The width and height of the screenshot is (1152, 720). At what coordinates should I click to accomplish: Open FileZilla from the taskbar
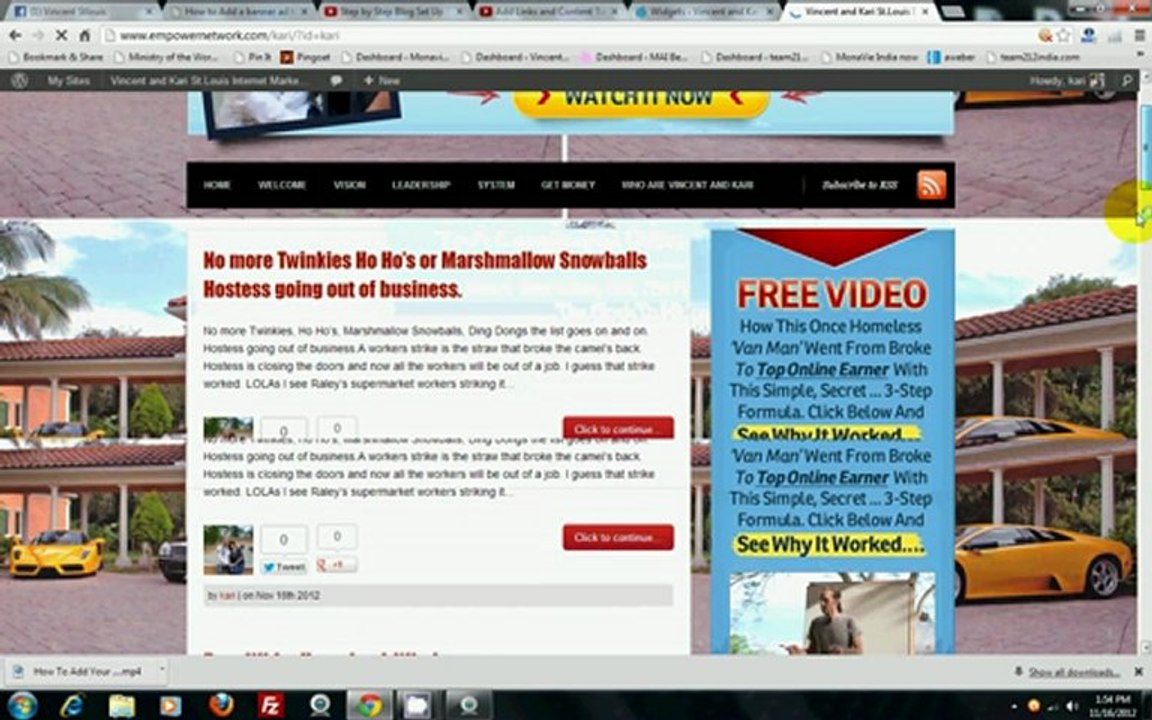[x=270, y=705]
